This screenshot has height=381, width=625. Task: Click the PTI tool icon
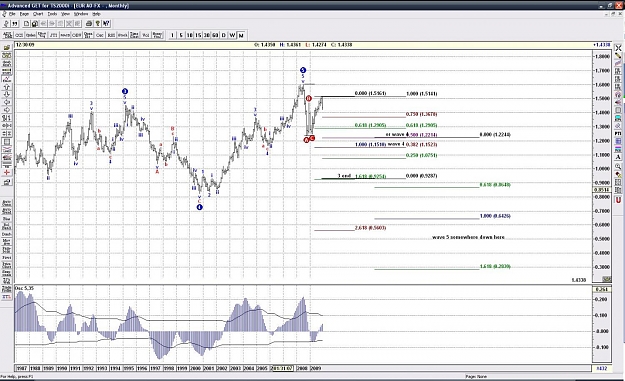pyautogui.click(x=618, y=134)
